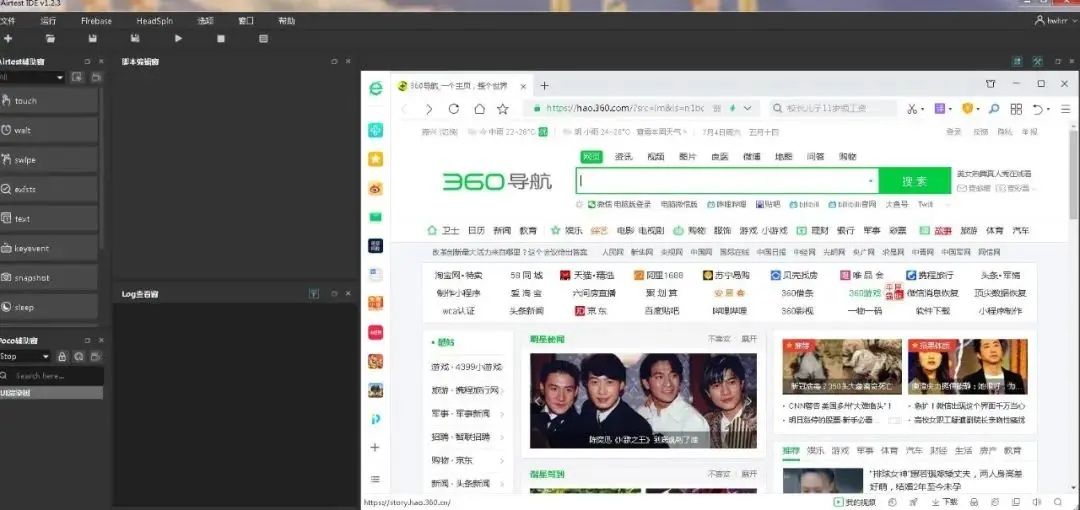The width and height of the screenshot is (1080, 510).
Task: Open the HeadSpin menu
Action: coord(155,21)
